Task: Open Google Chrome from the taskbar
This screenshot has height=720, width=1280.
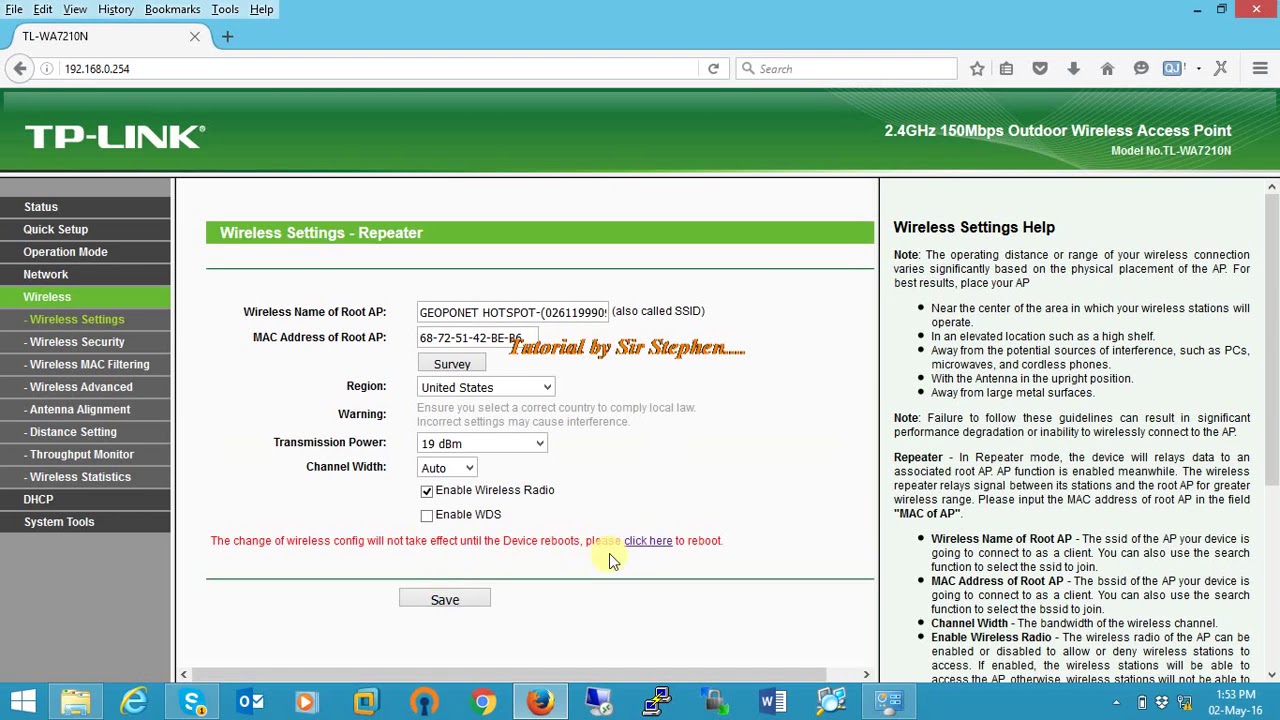Action: tap(483, 701)
